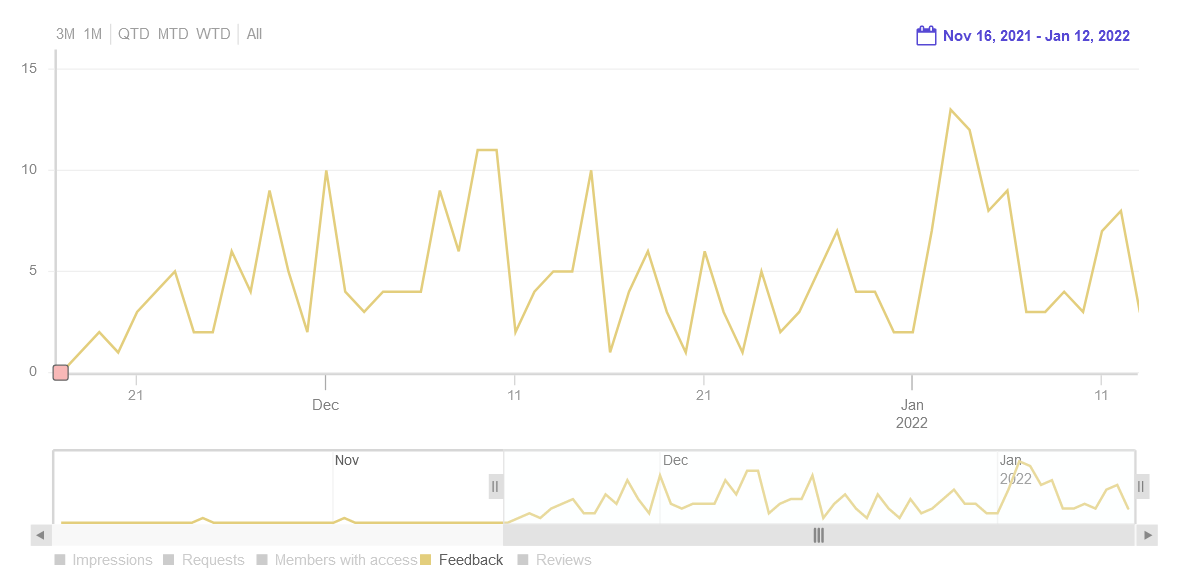
Task: Switch to MTD range
Action: click(173, 34)
